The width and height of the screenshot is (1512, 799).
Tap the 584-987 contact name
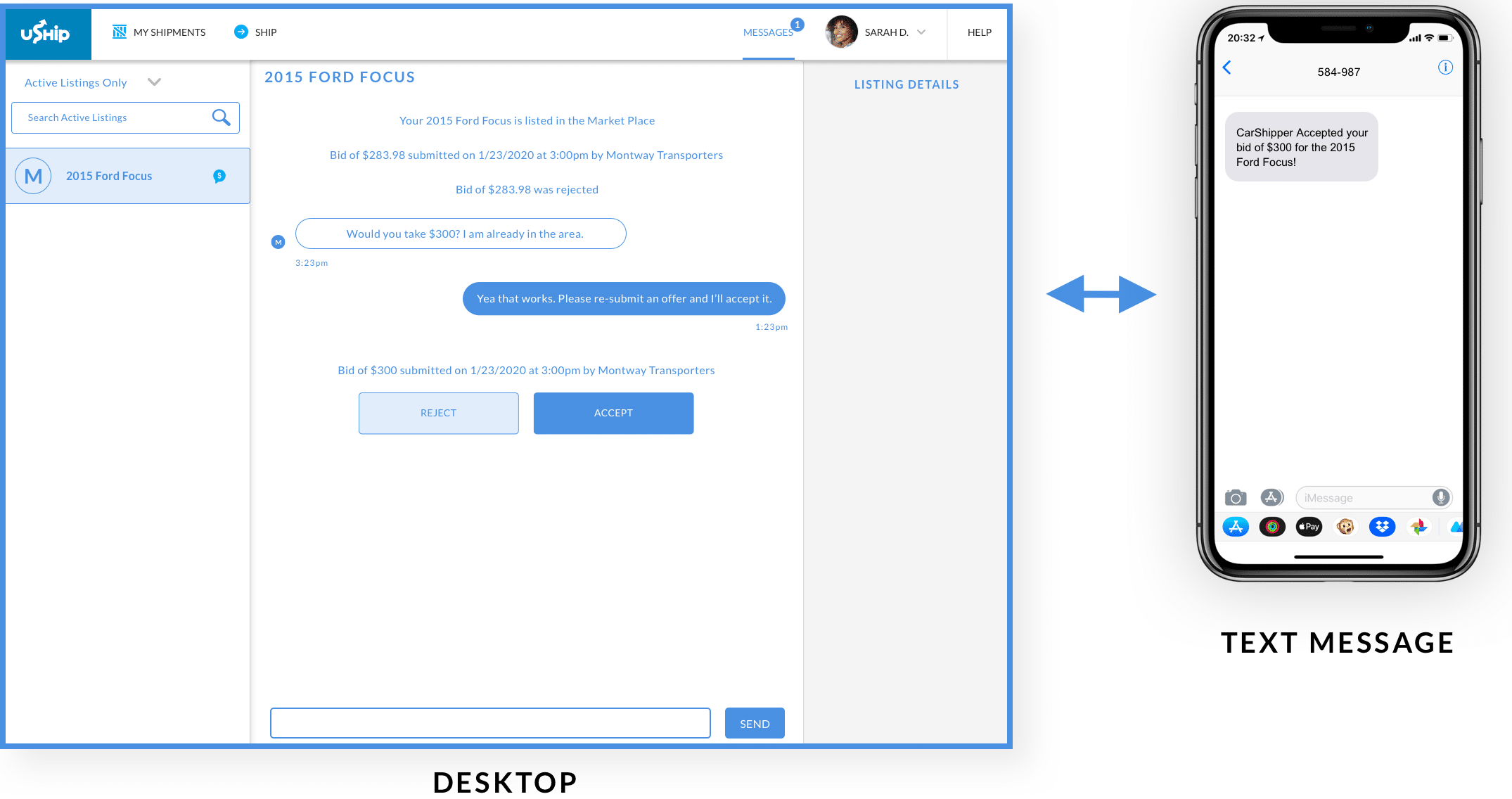(1338, 72)
